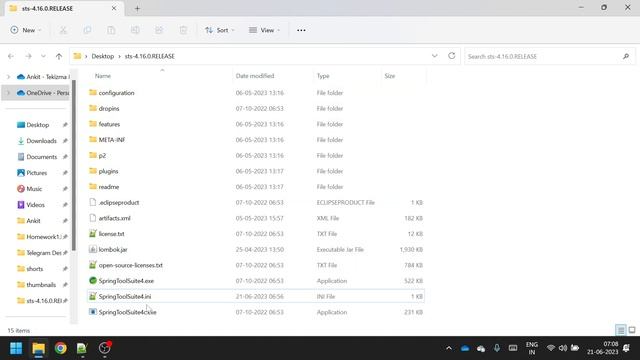The height and width of the screenshot is (360, 640).
Task: Select Music in the sidebar
Action: (x=34, y=189)
